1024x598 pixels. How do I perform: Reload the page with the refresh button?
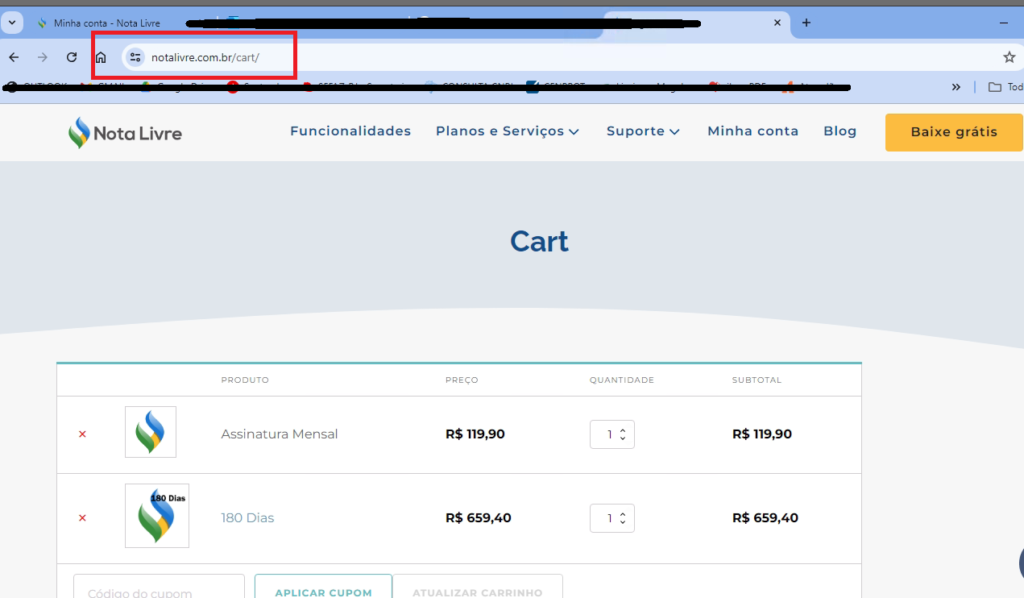coord(71,58)
